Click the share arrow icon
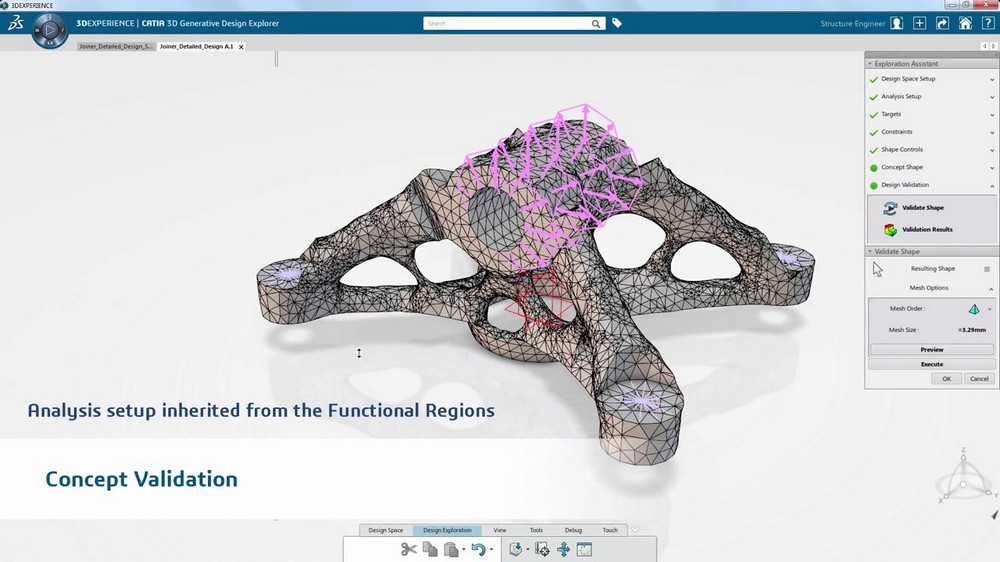1000x562 pixels. (943, 24)
